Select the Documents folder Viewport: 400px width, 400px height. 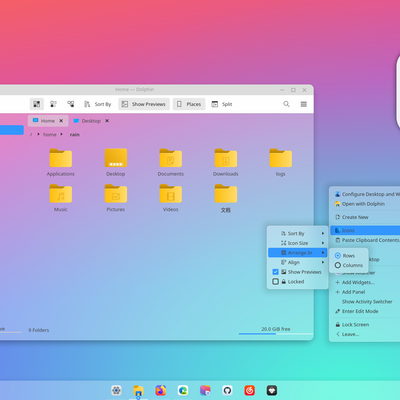171,162
